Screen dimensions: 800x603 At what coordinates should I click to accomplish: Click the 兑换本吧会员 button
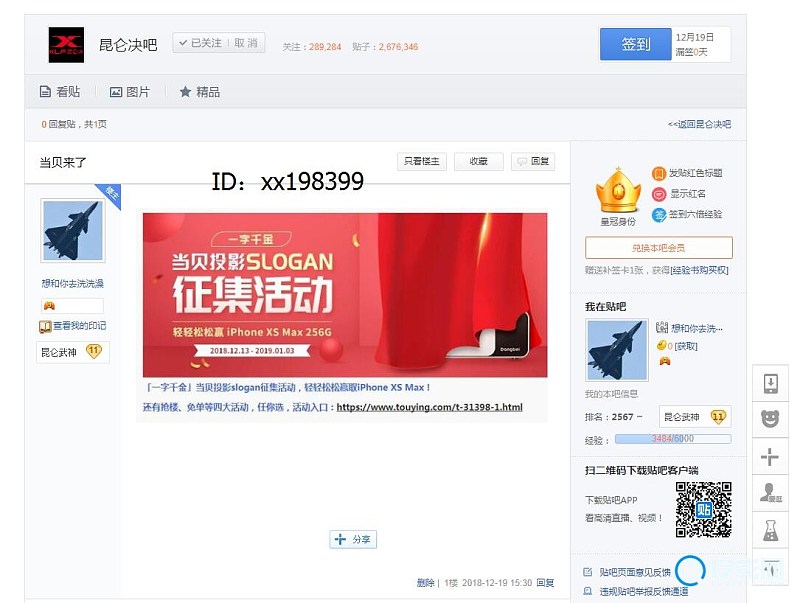659,248
